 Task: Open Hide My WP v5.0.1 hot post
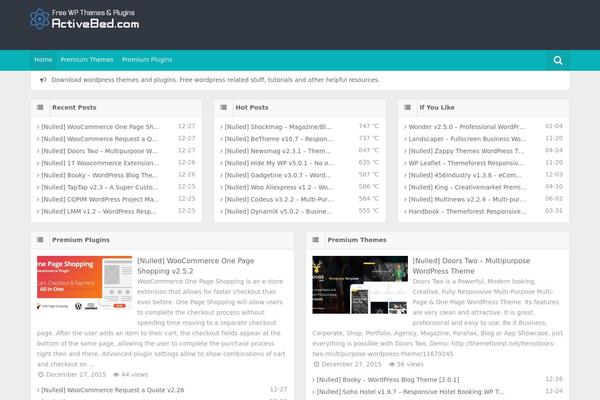[279, 163]
